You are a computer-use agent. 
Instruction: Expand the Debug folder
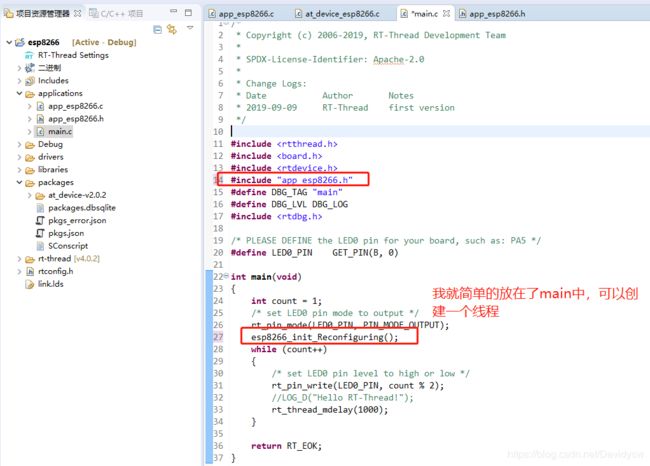click(19, 145)
